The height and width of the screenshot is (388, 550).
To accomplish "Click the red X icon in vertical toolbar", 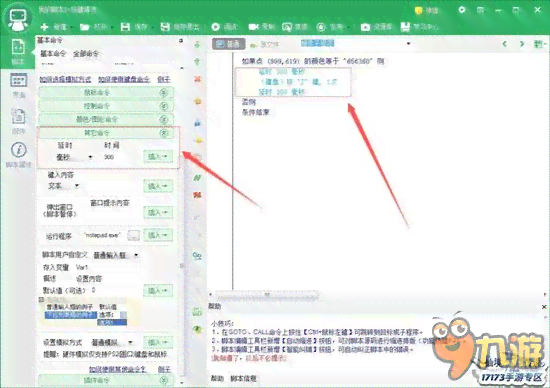I will click(x=197, y=79).
